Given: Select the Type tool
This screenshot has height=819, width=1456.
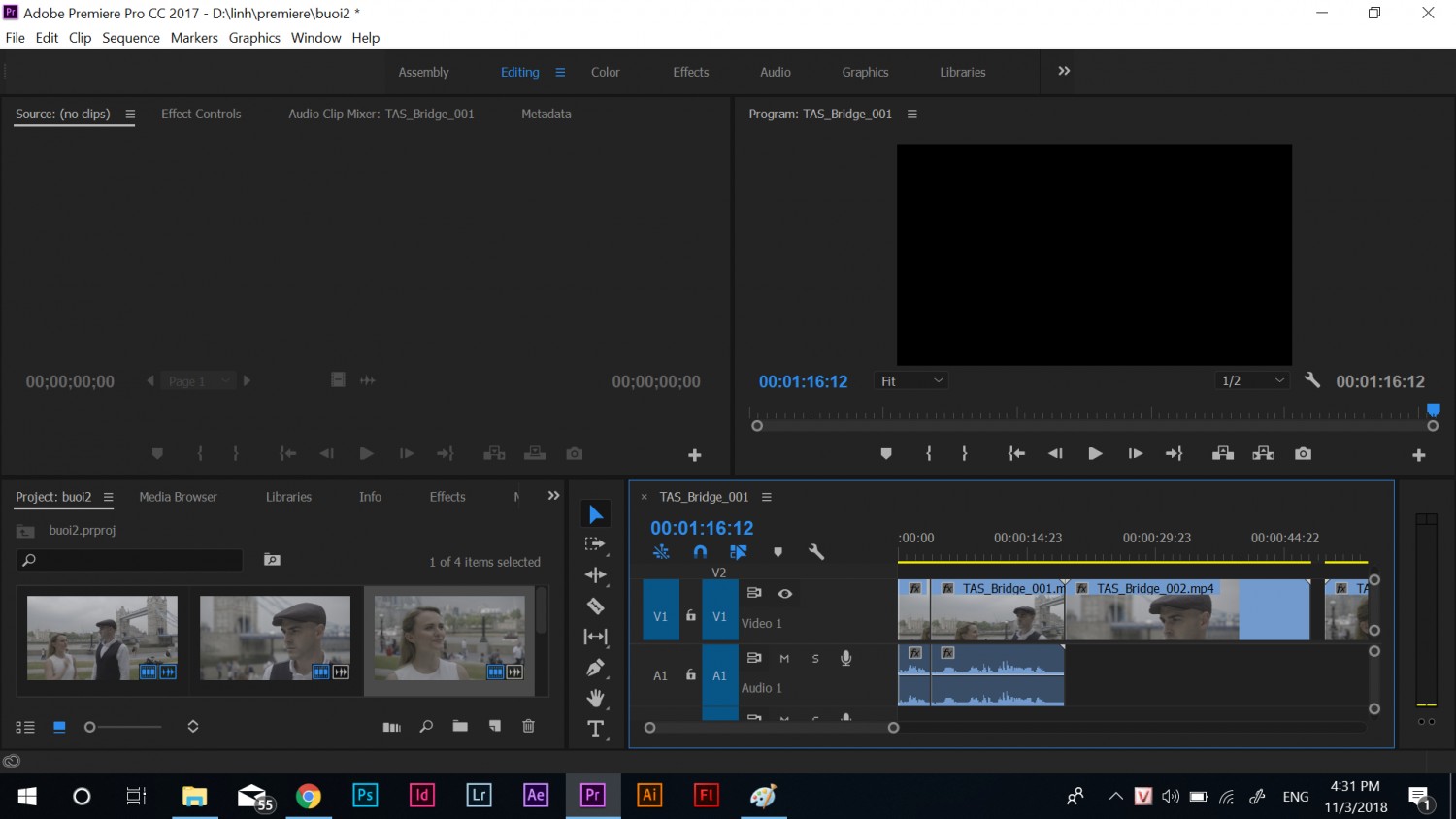Looking at the screenshot, I should coord(596,729).
